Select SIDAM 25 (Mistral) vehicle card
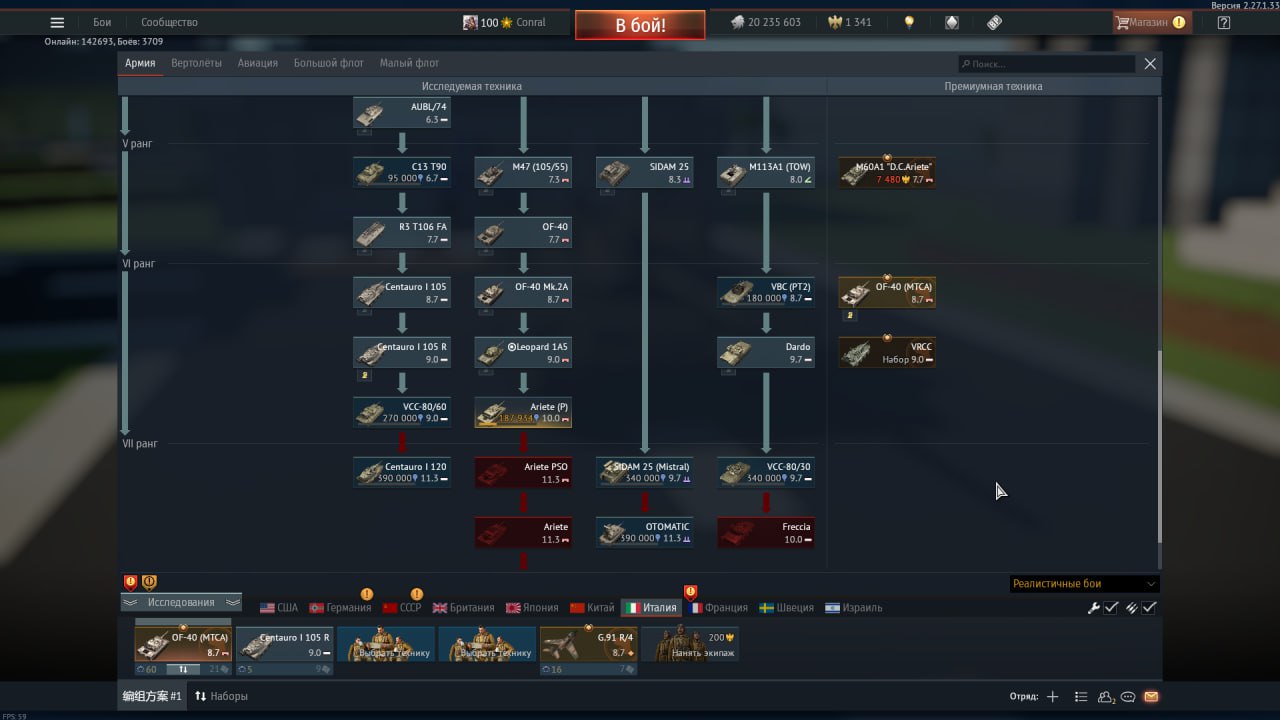 click(644, 473)
